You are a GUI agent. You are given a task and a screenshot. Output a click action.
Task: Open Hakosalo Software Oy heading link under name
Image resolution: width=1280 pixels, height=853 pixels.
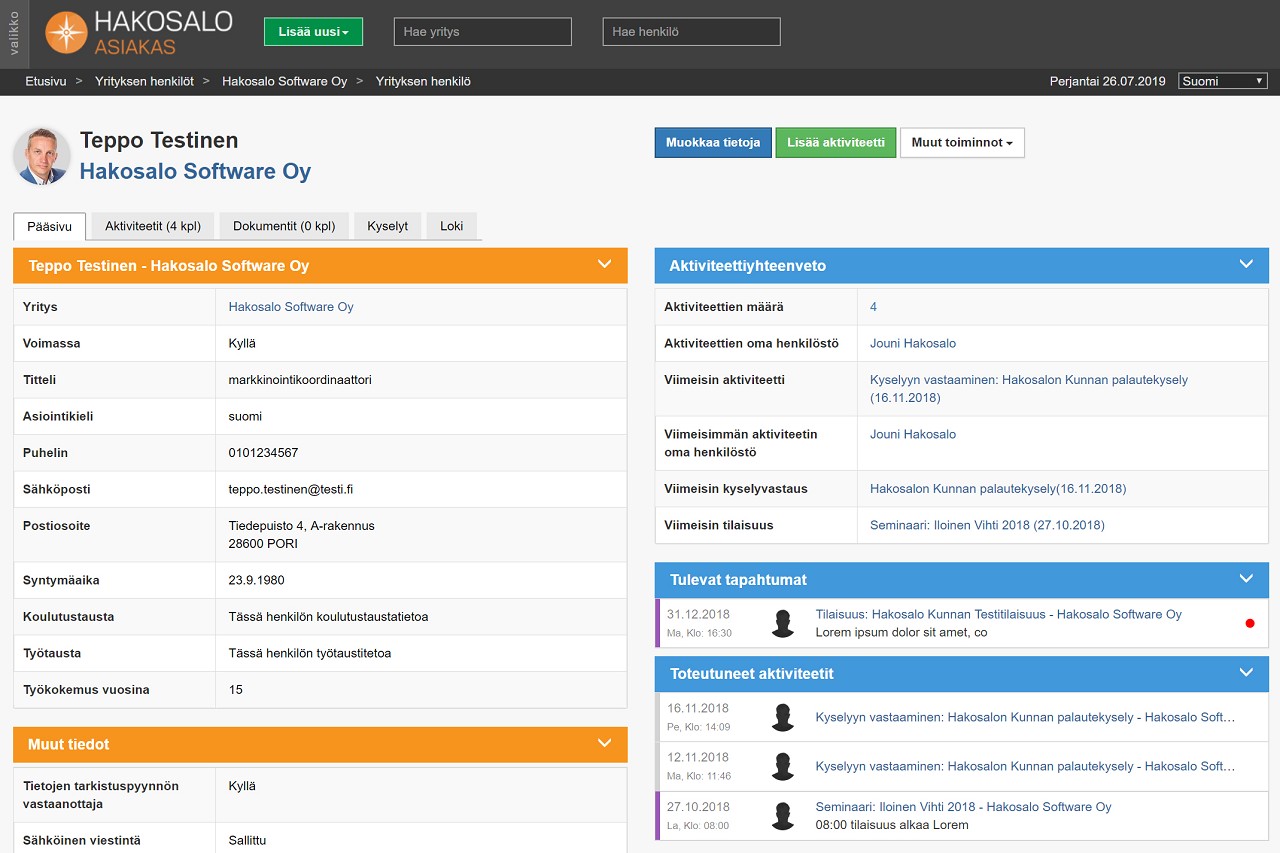(196, 171)
